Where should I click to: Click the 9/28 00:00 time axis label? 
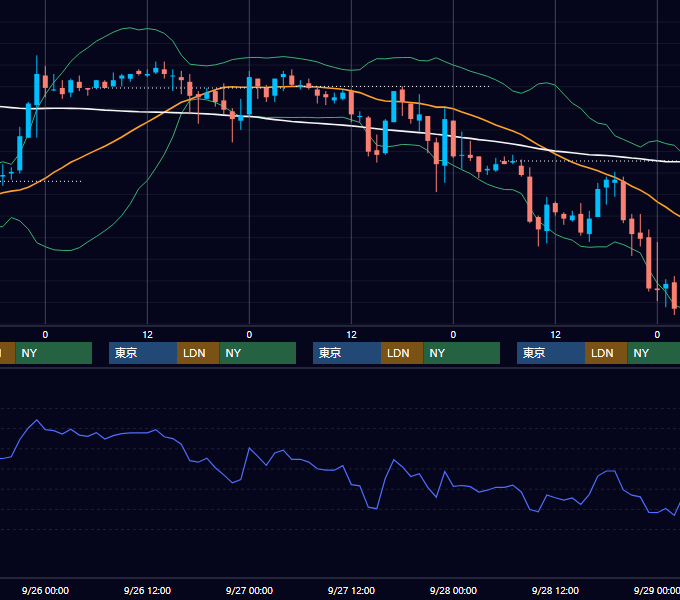pyautogui.click(x=453, y=590)
